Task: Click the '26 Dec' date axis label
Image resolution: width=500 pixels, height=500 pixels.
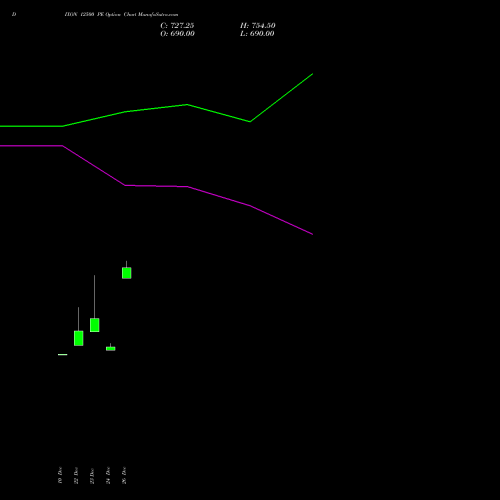Action: pos(124,475)
